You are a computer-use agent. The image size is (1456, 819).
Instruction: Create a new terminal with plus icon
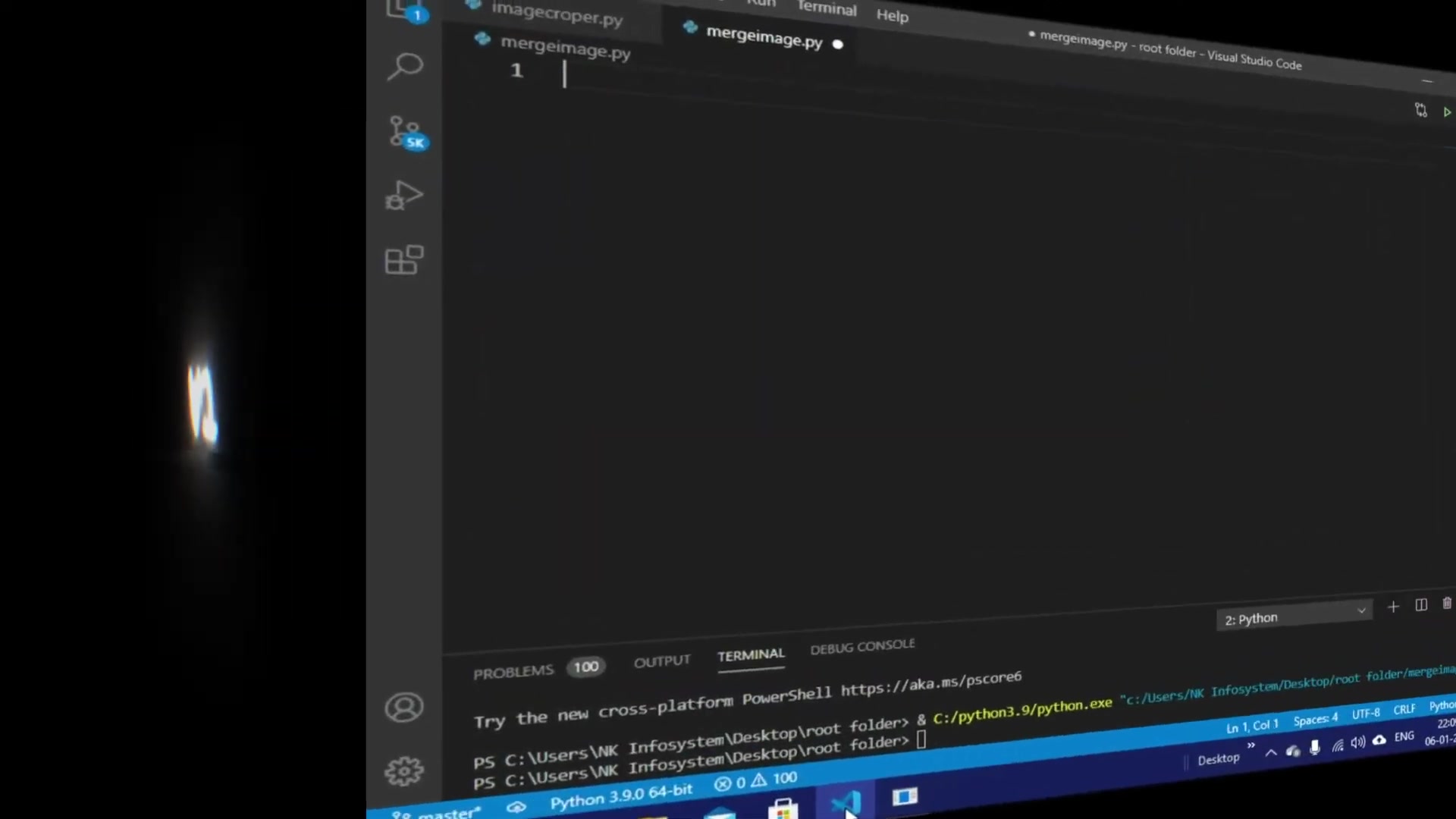pyautogui.click(x=1393, y=607)
